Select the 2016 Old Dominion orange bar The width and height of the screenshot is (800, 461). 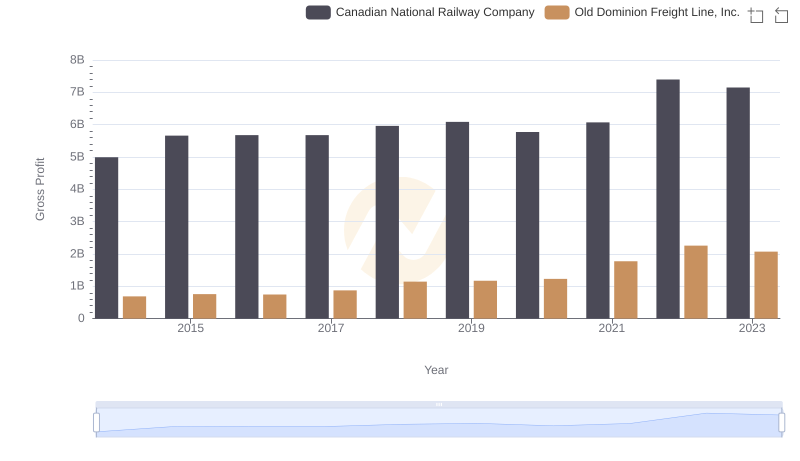click(275, 306)
